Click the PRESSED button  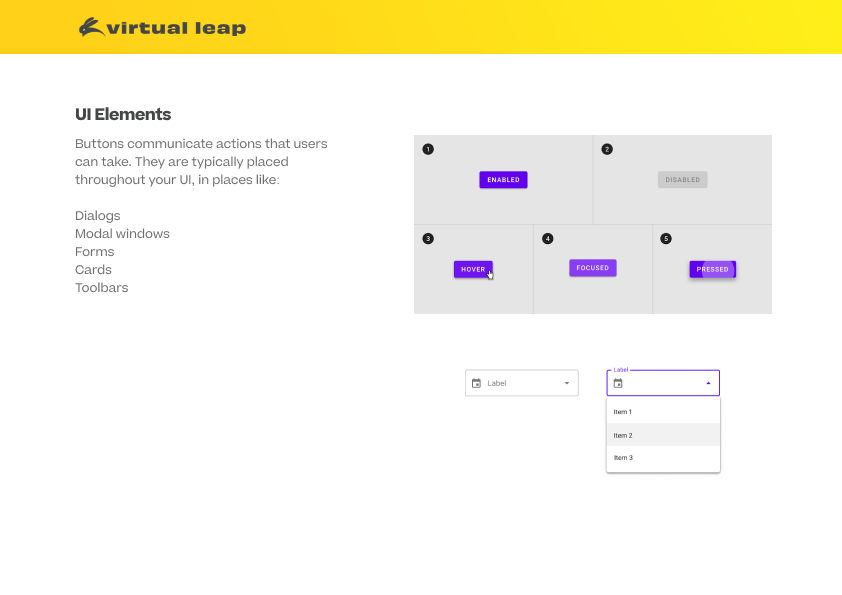[713, 269]
